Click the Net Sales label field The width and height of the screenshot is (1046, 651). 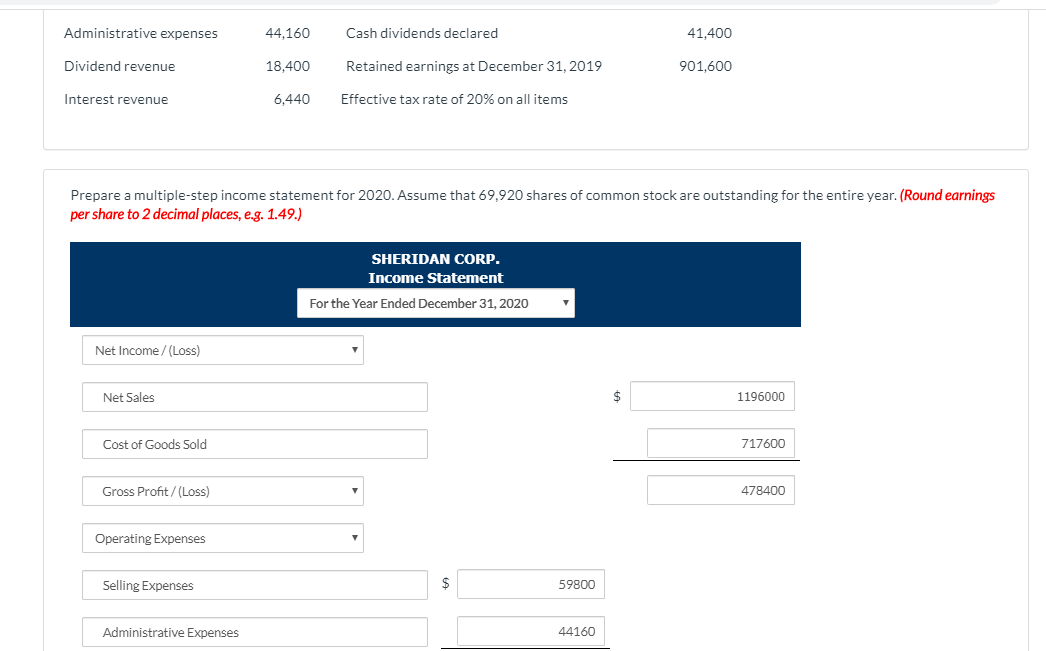pos(254,397)
